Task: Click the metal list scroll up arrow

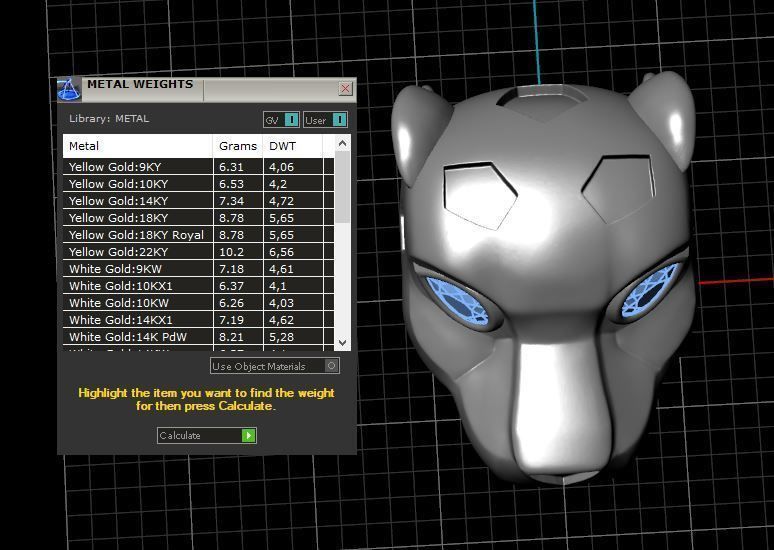Action: 343,144
